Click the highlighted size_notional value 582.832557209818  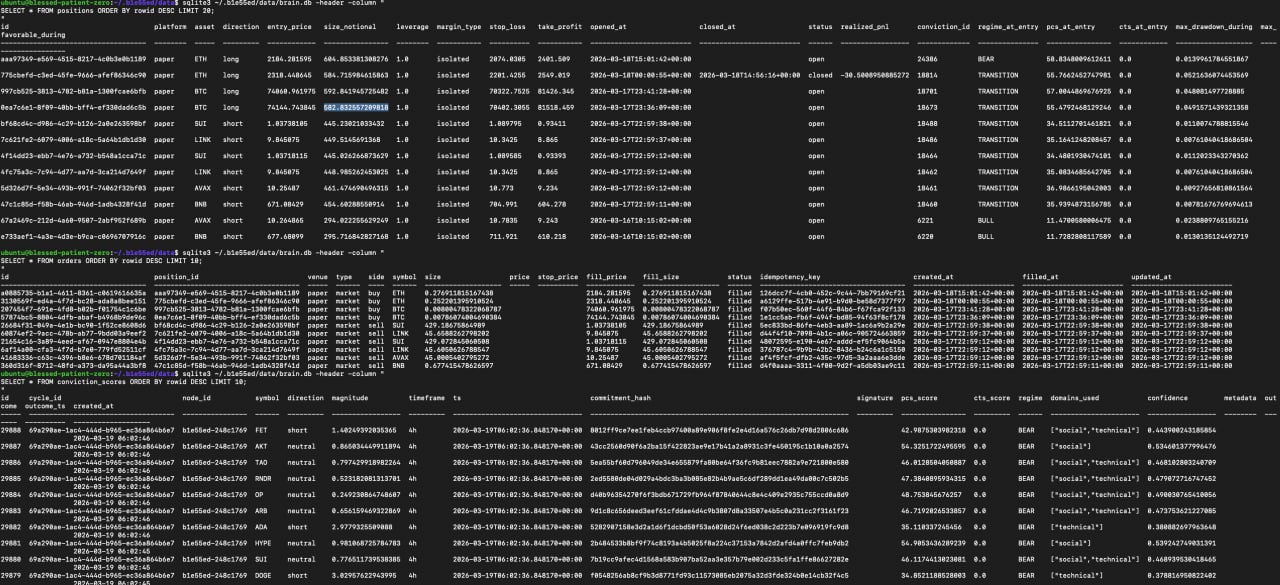tap(356, 106)
